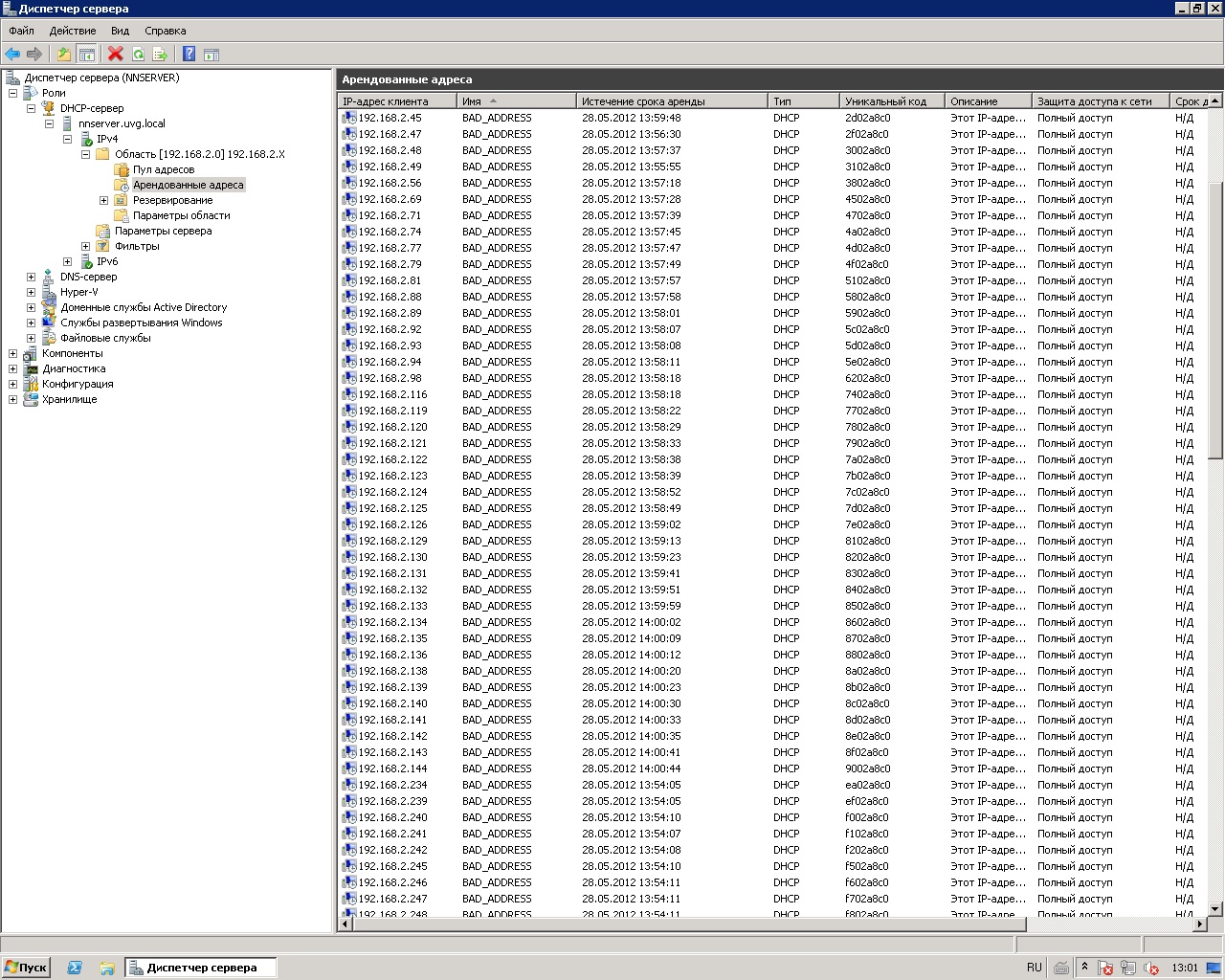Toggle the show/hide action pane icon

point(212,55)
